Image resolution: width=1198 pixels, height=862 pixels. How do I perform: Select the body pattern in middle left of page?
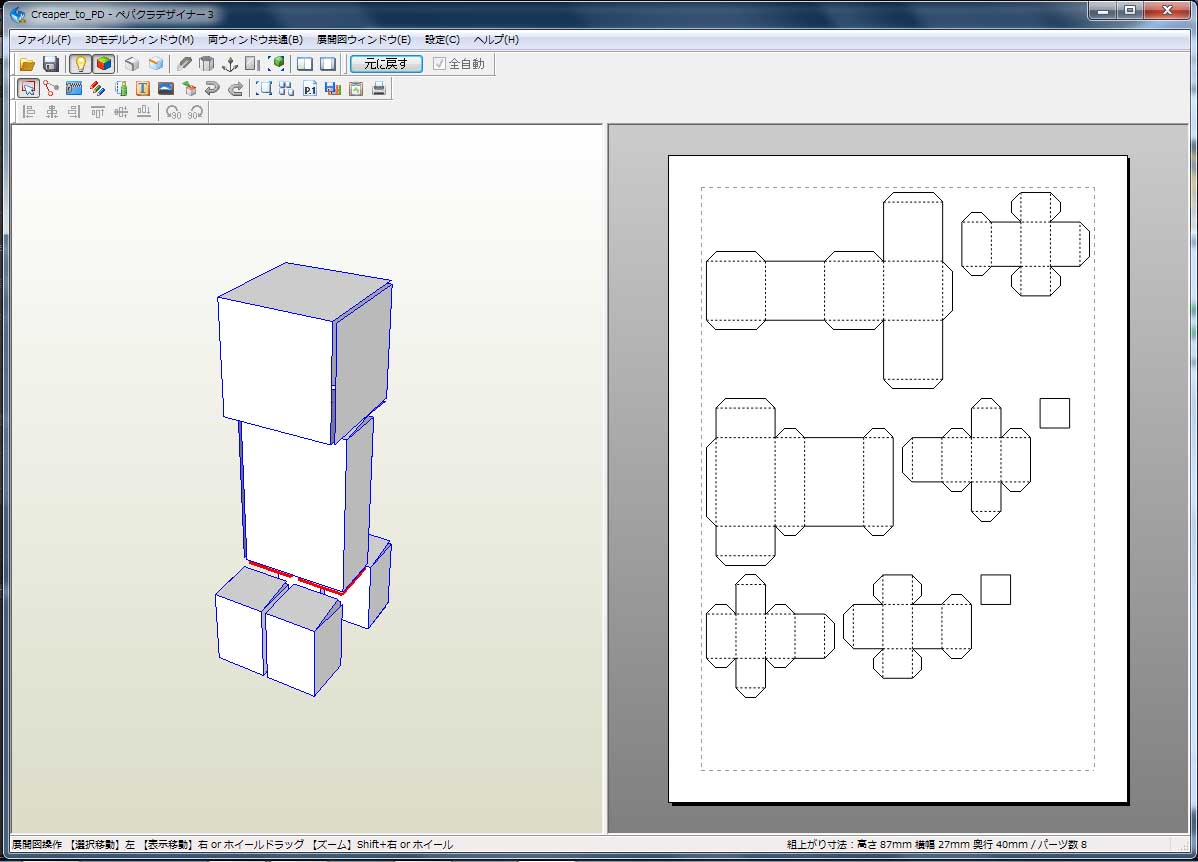(x=800, y=481)
